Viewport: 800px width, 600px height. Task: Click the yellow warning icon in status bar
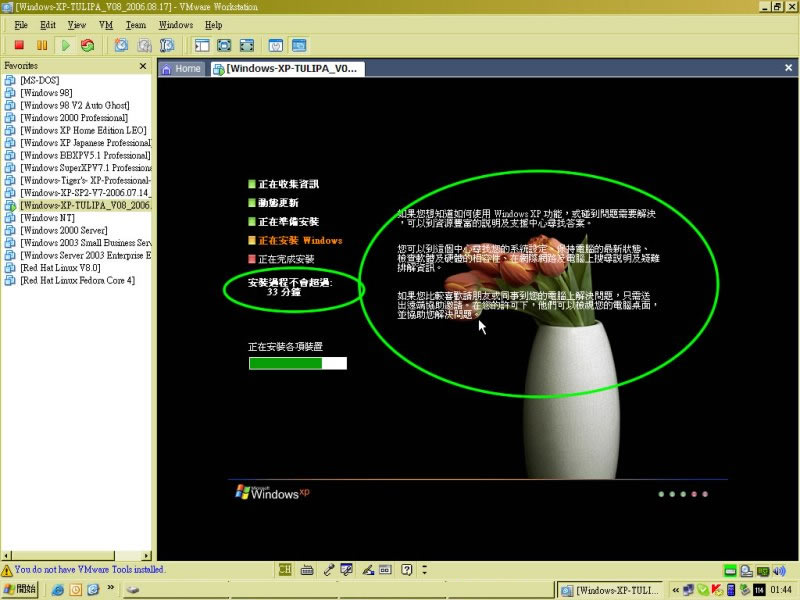coord(7,570)
